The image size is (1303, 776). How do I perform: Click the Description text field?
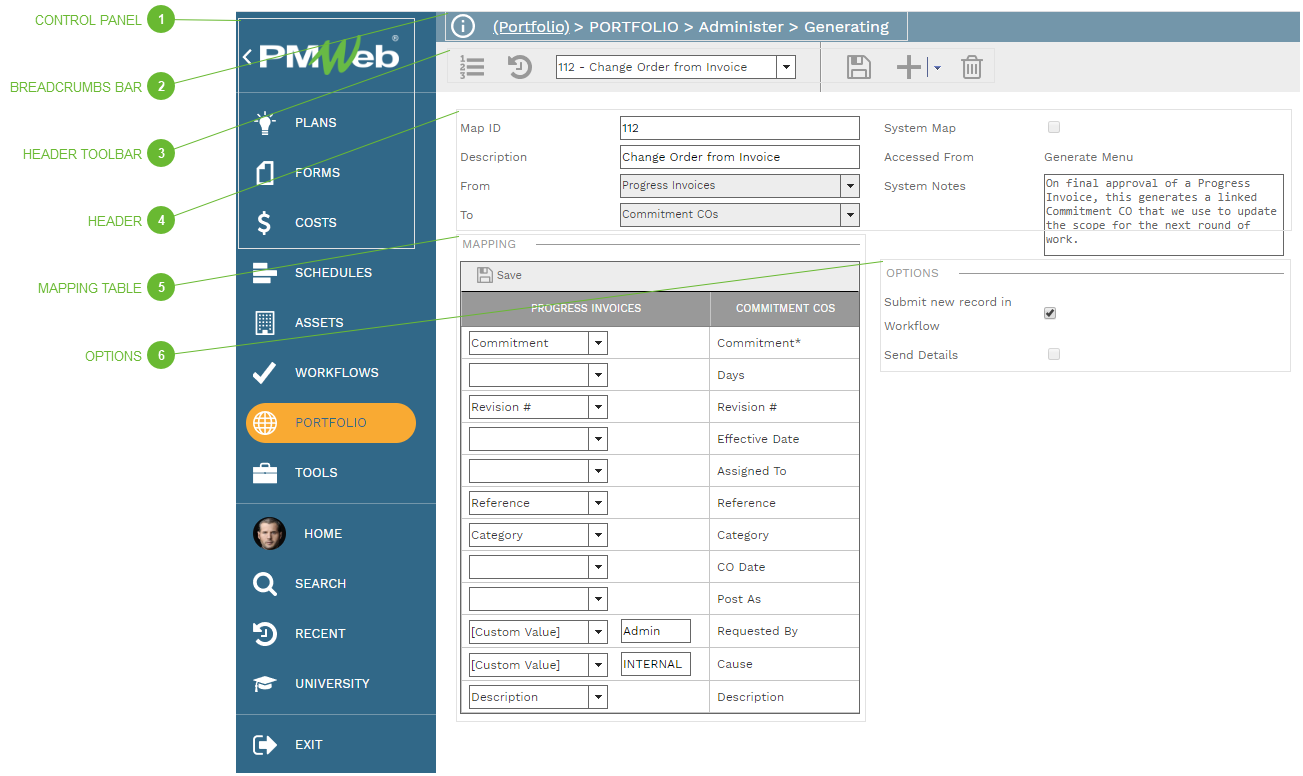point(739,157)
